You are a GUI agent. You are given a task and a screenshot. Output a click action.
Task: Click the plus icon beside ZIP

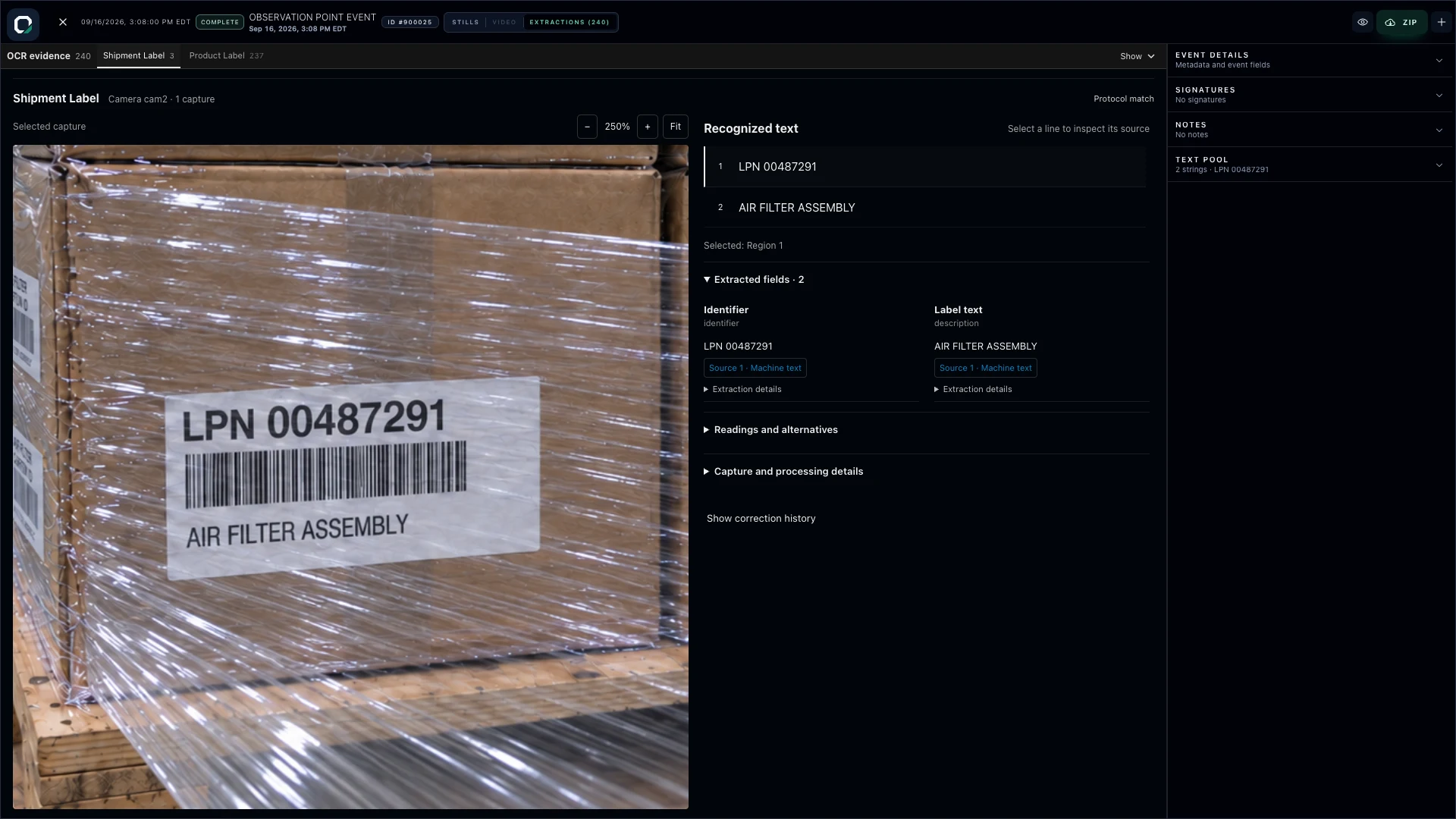click(1442, 22)
